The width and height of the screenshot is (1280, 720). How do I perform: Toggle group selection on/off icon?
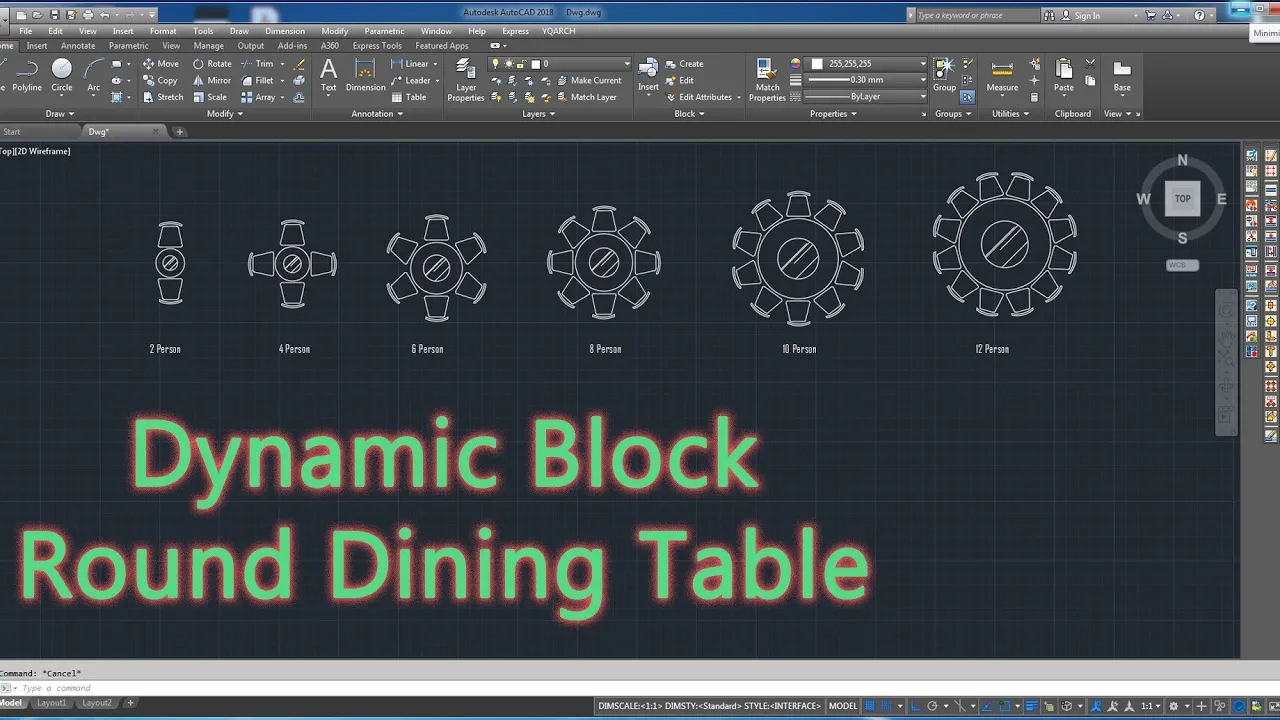[967, 97]
